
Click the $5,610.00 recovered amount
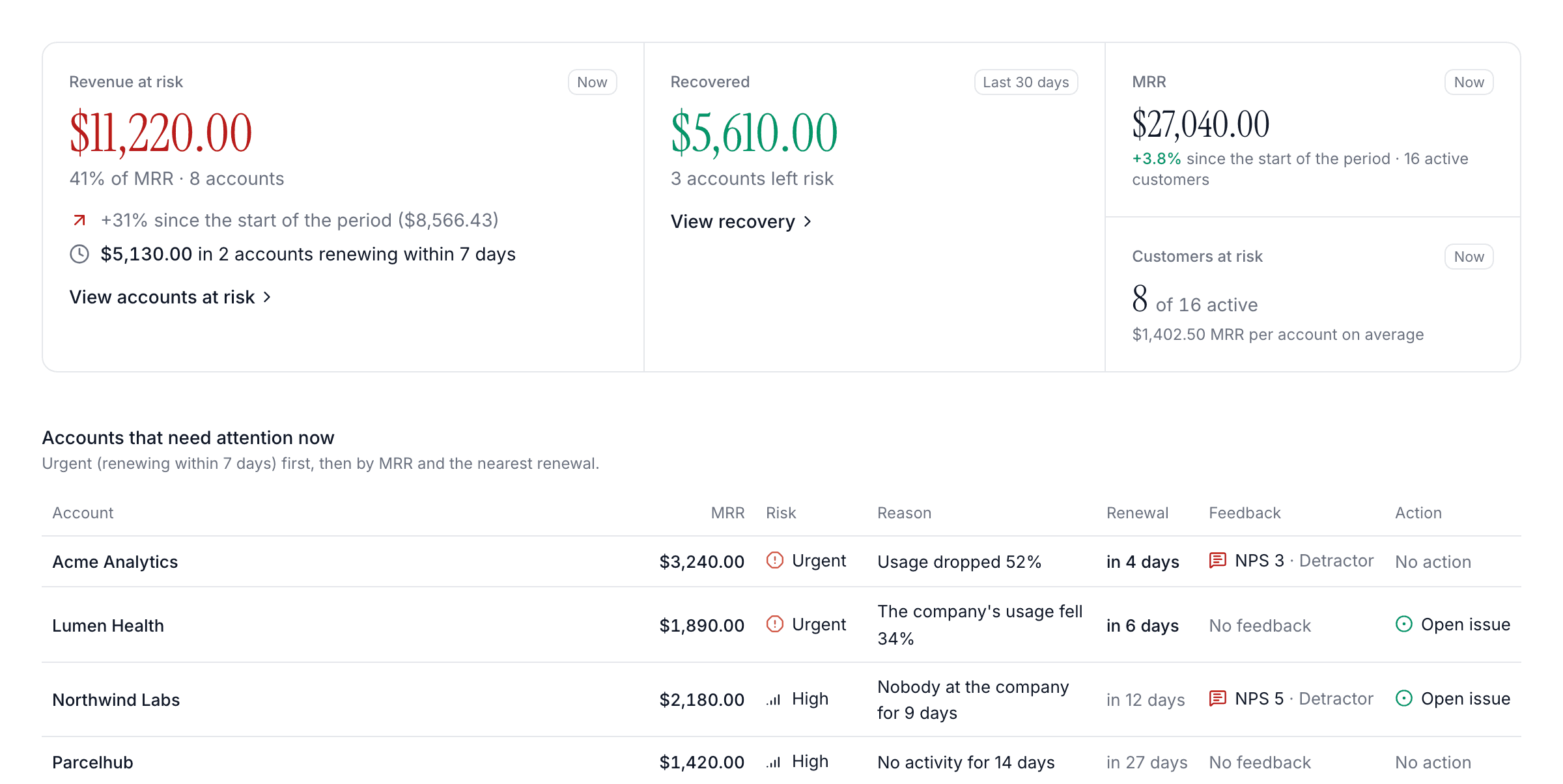pyautogui.click(x=754, y=133)
